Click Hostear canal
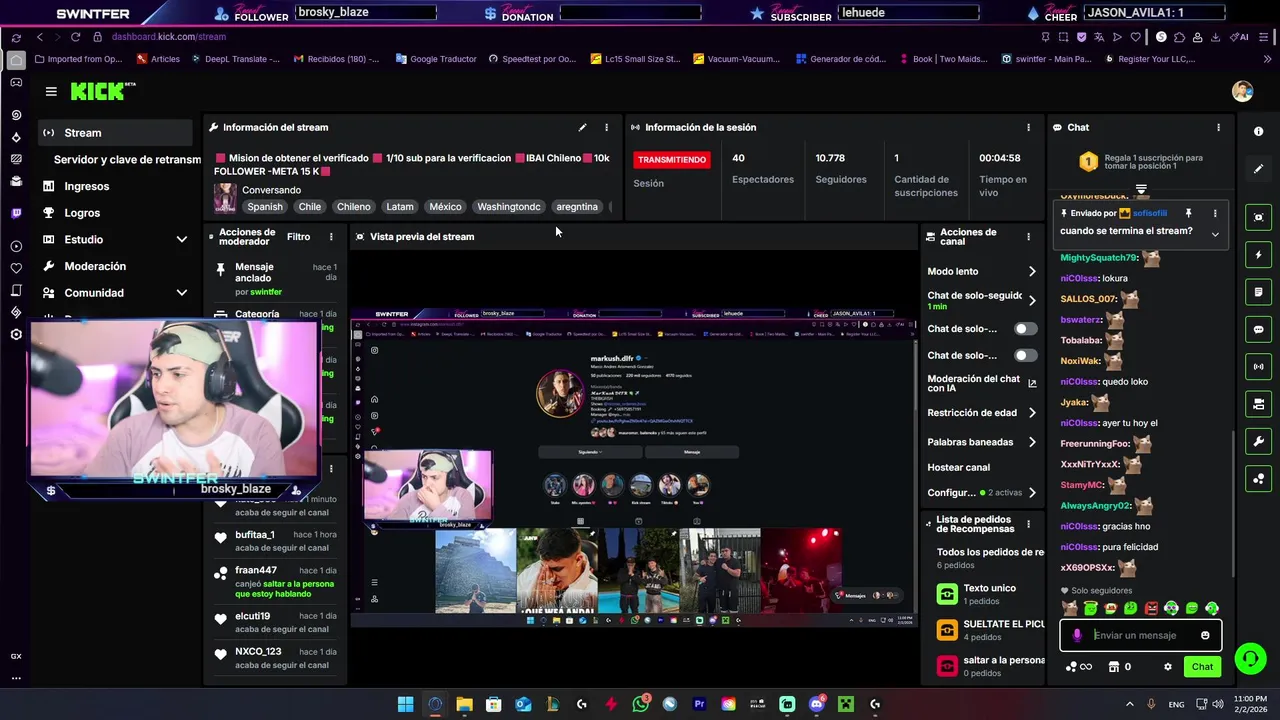Image resolution: width=1280 pixels, height=720 pixels. point(958,467)
